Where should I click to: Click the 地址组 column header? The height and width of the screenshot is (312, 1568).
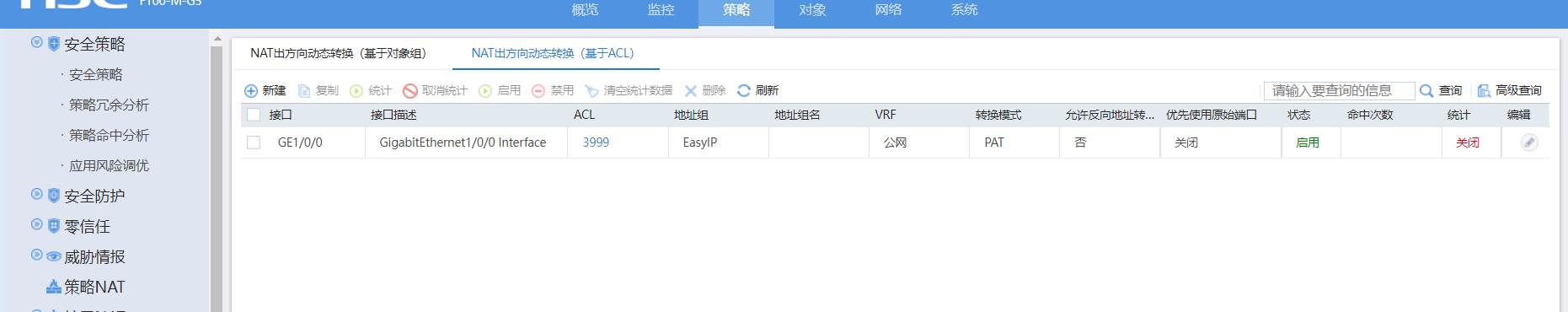tap(691, 115)
